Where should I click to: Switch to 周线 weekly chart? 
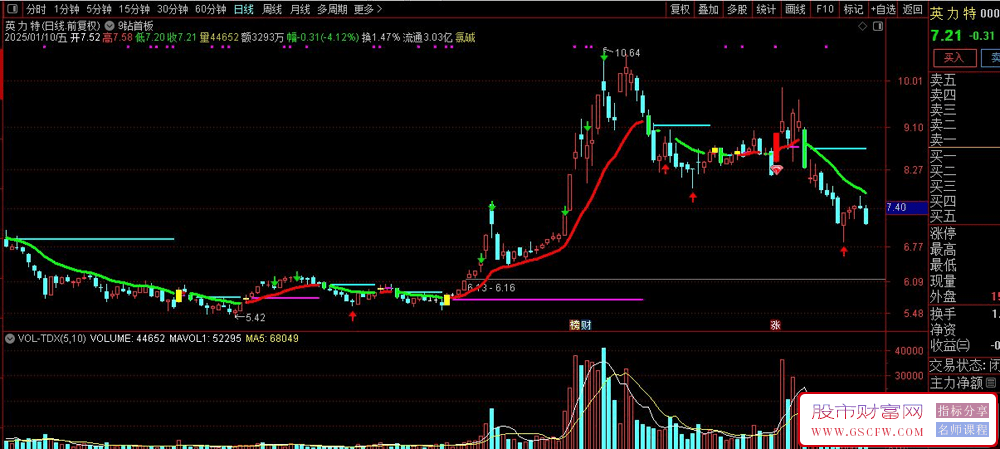(x=272, y=10)
